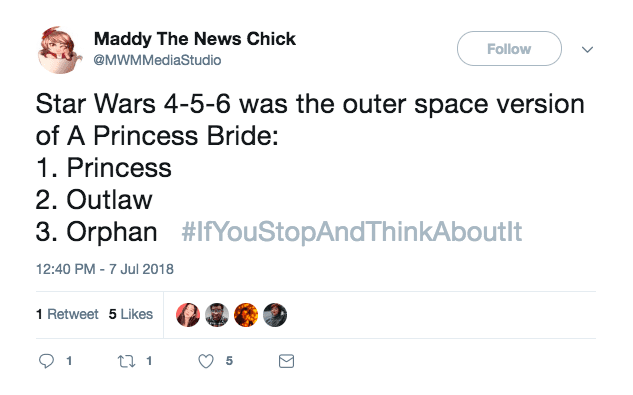
Task: Show the 1 Retweet list
Action: (67, 314)
